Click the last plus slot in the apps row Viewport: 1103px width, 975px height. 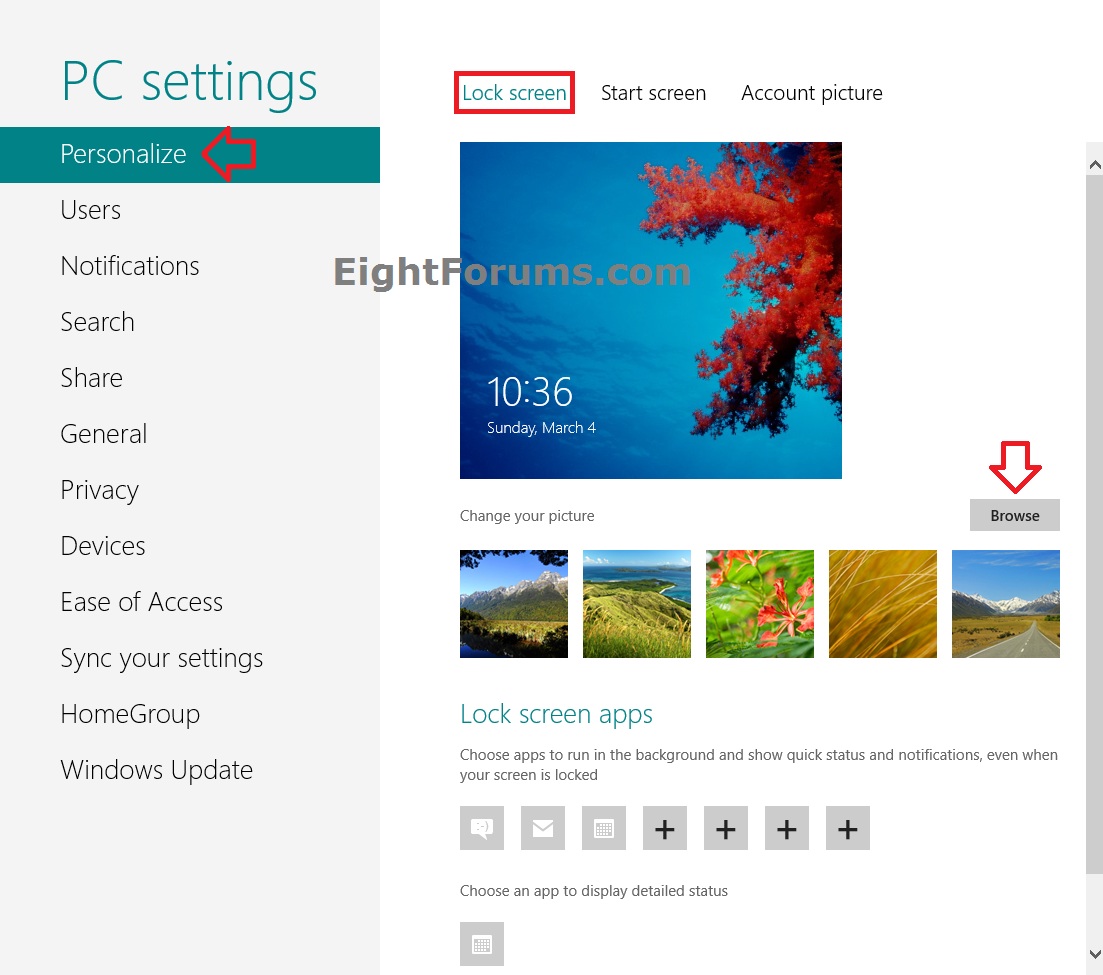pos(848,828)
